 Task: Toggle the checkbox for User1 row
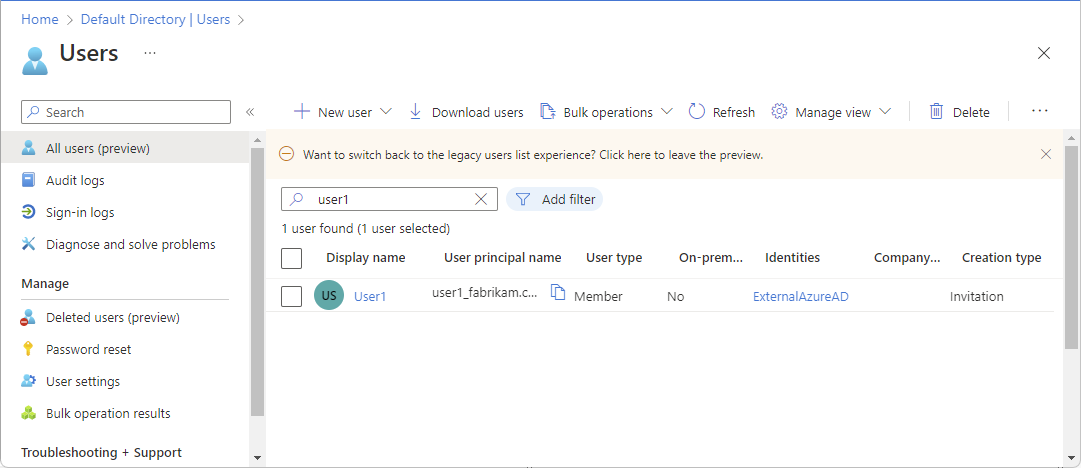click(x=292, y=296)
